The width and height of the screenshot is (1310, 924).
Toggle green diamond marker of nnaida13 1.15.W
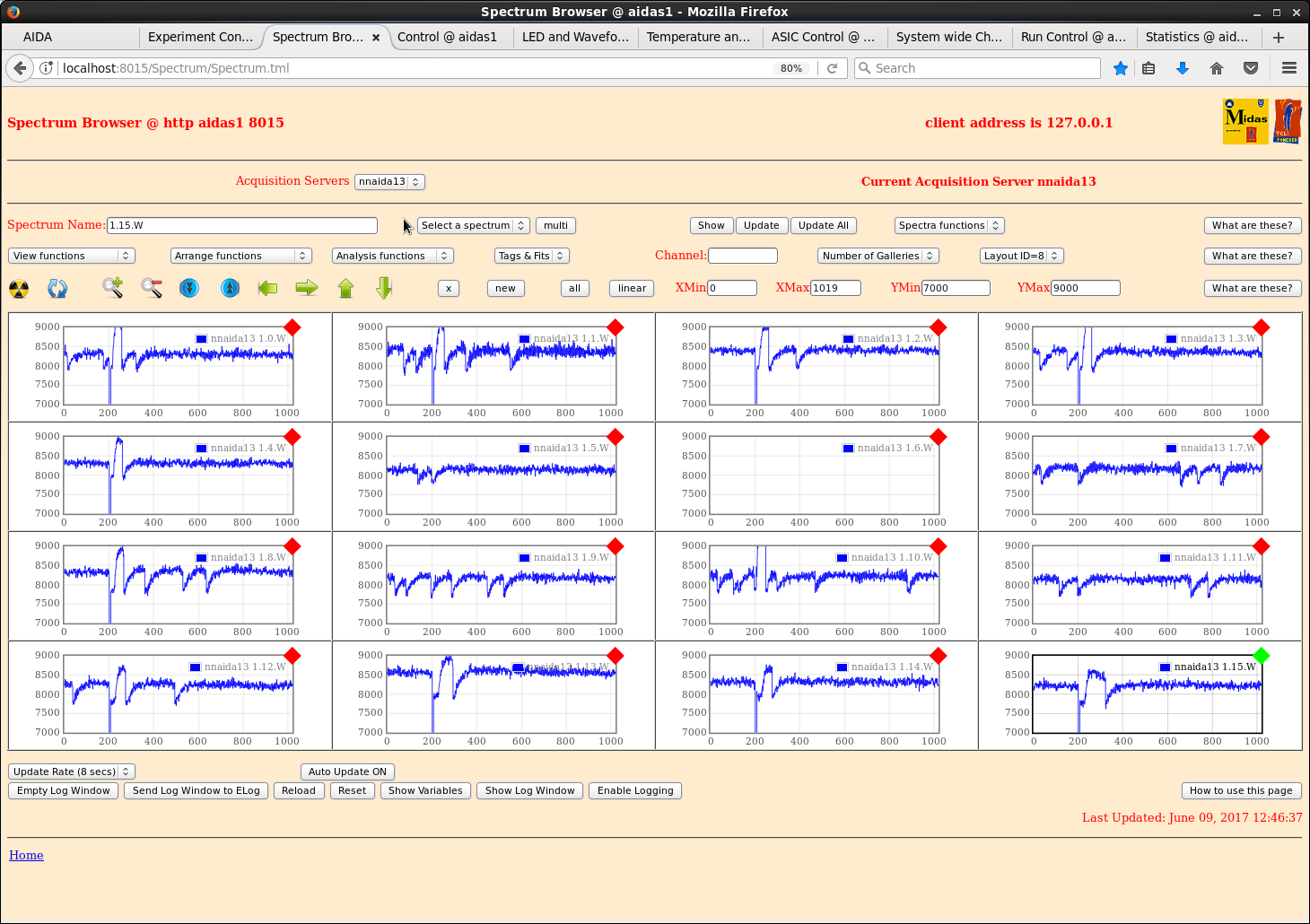pyautogui.click(x=1262, y=656)
